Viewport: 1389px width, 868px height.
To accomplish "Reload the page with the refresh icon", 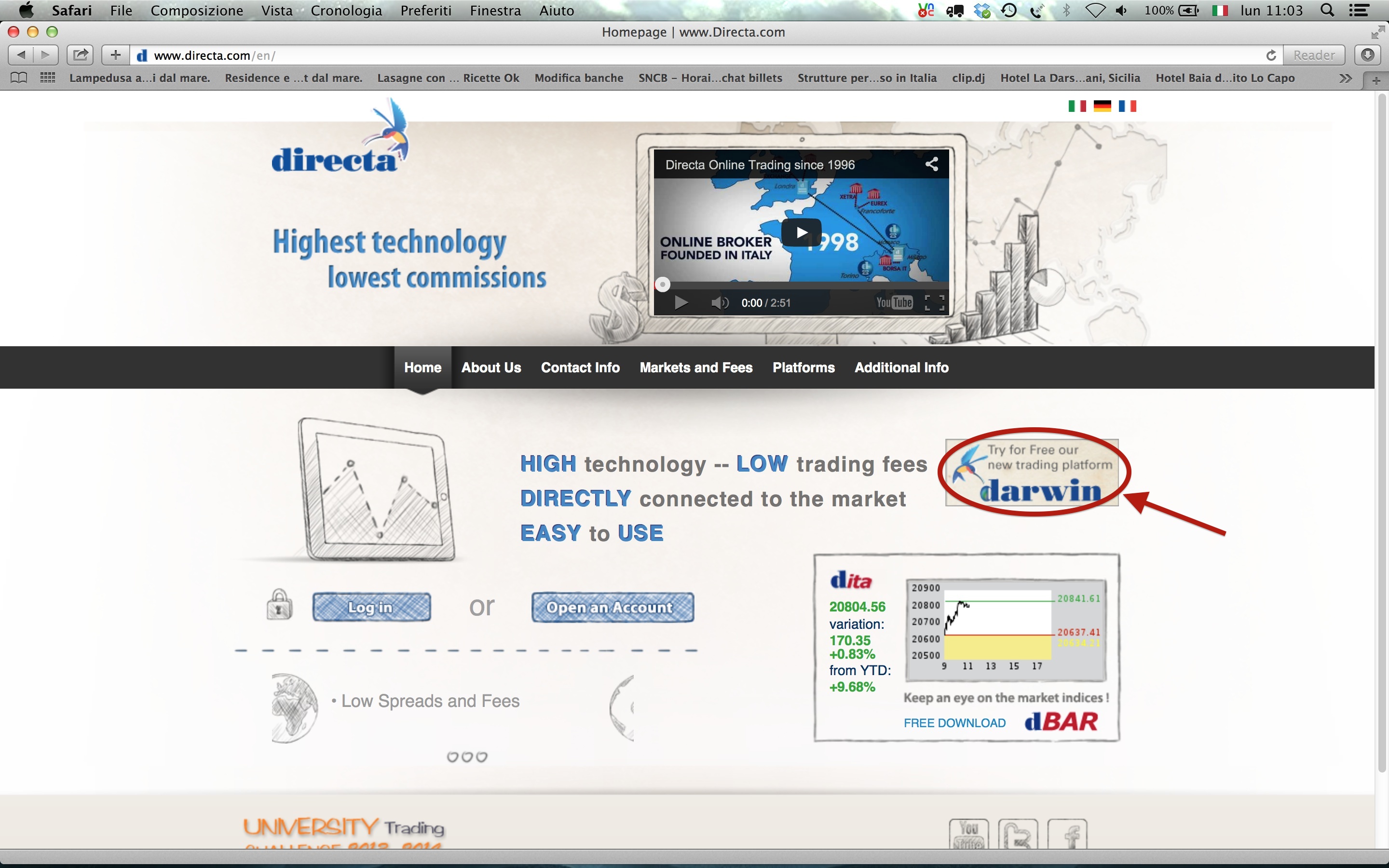I will point(1271,55).
